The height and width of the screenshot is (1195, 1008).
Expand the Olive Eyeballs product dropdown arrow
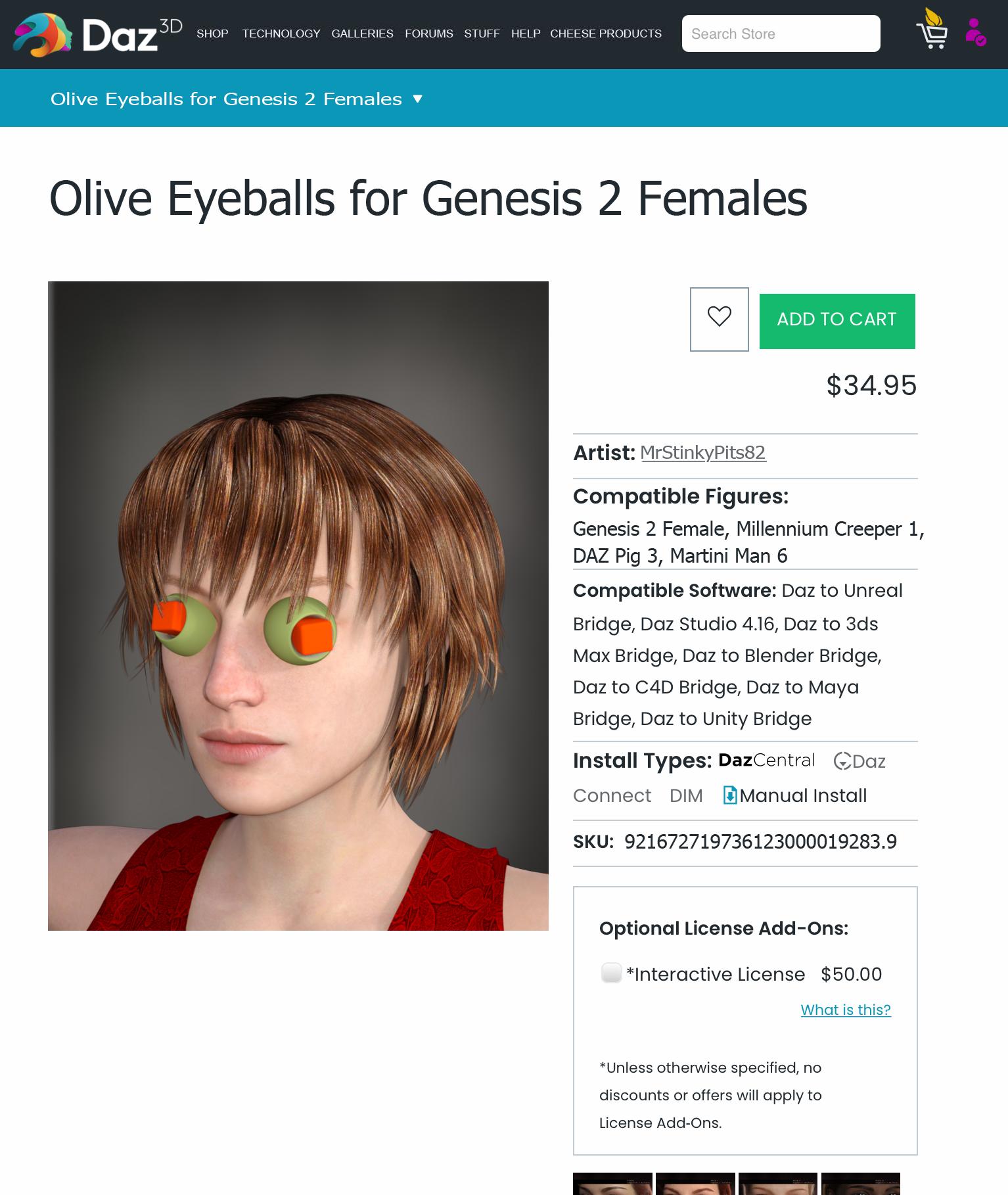coord(417,99)
